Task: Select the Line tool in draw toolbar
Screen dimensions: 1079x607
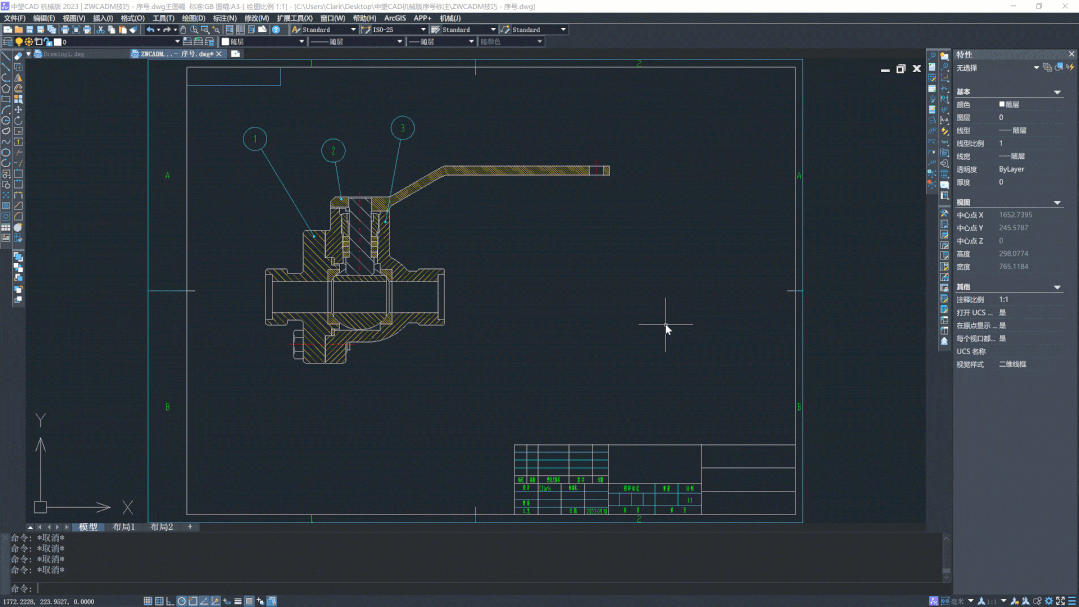Action: click(6, 57)
